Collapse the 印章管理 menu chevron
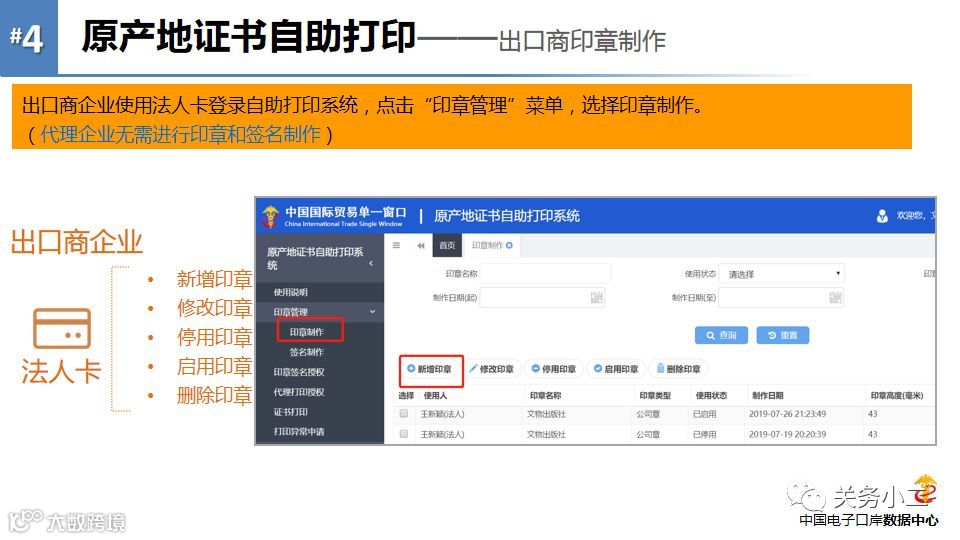This screenshot has width=960, height=540. pyautogui.click(x=372, y=312)
